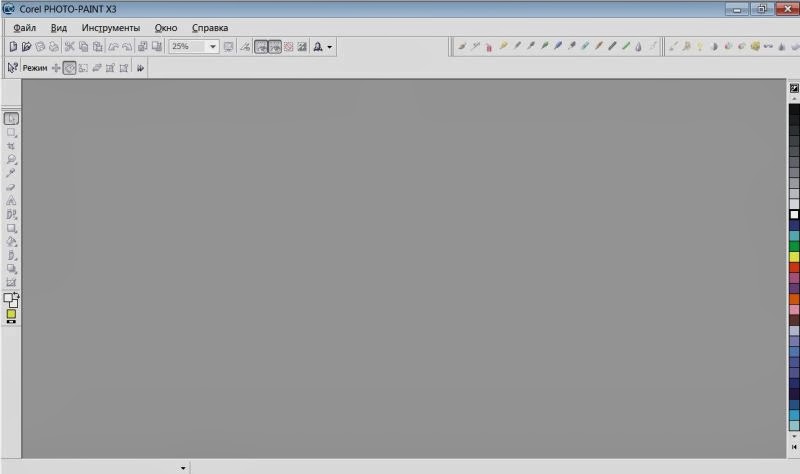The height and width of the screenshot is (474, 800).
Task: Select the perspective mode icon
Action: (124, 68)
